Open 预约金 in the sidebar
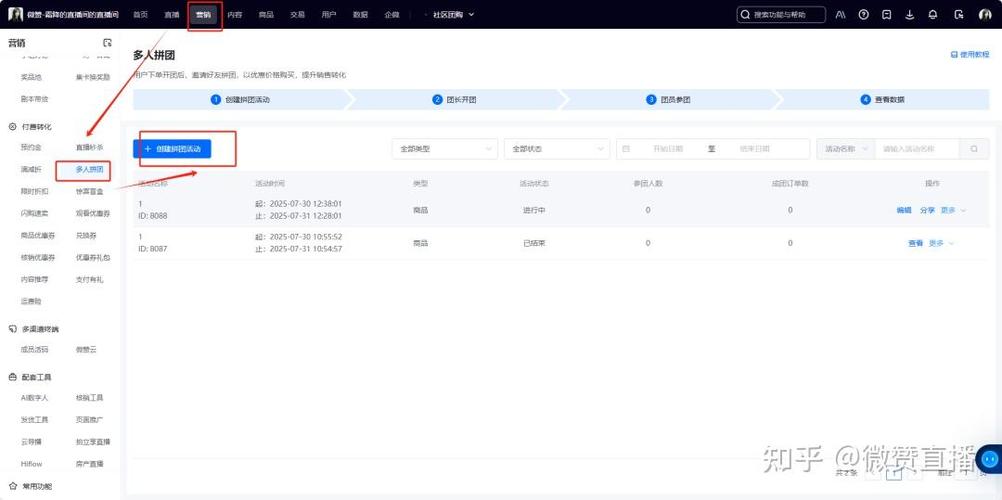The height and width of the screenshot is (500, 1002). (31, 147)
